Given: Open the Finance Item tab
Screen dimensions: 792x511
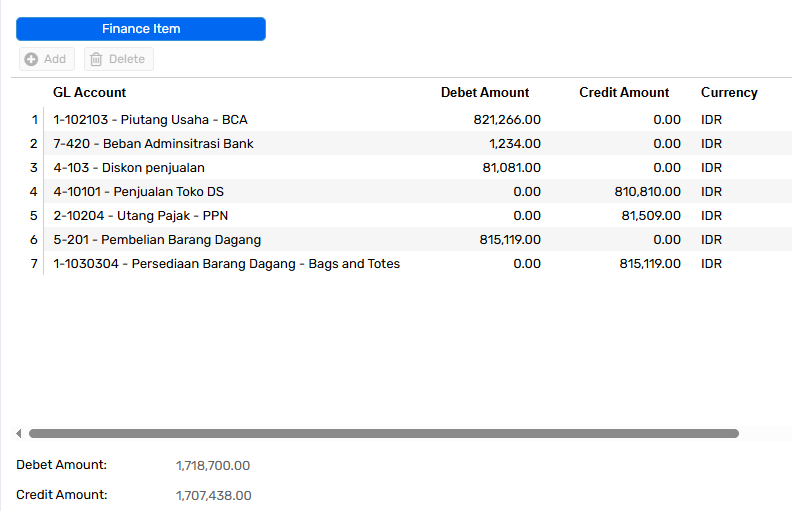Looking at the screenshot, I should point(141,29).
